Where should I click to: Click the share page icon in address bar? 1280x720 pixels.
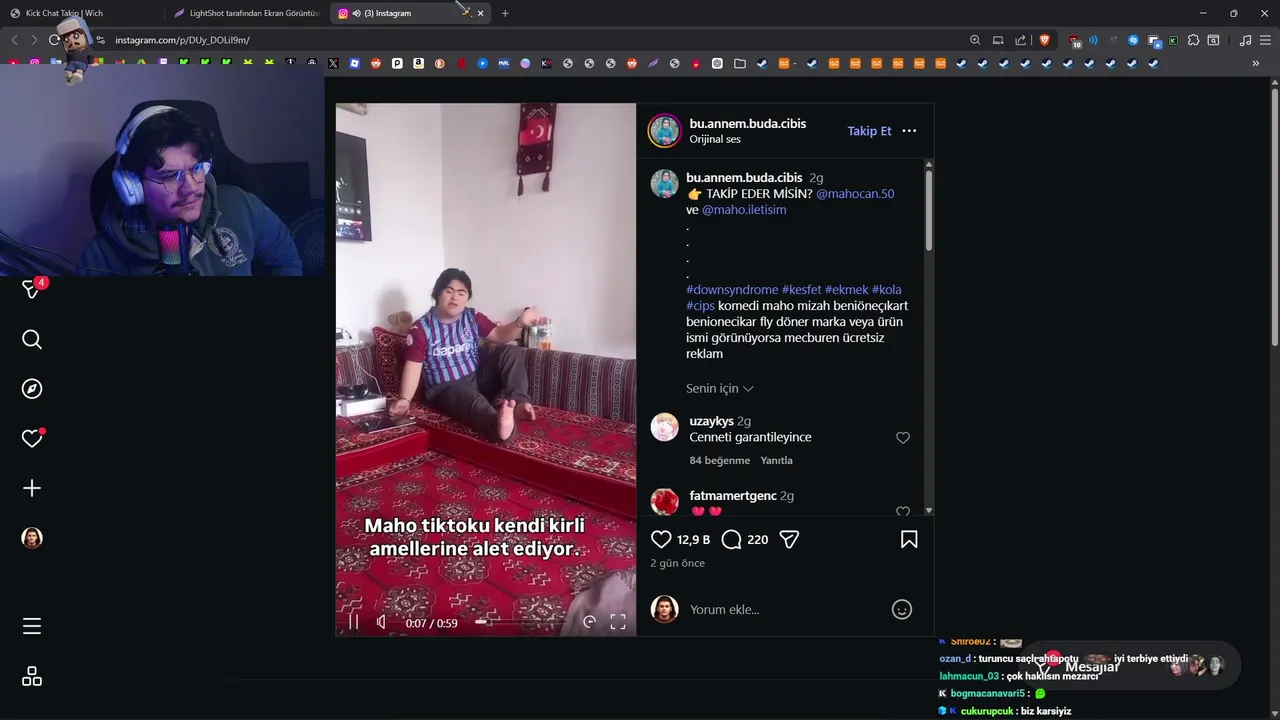[x=1021, y=40]
